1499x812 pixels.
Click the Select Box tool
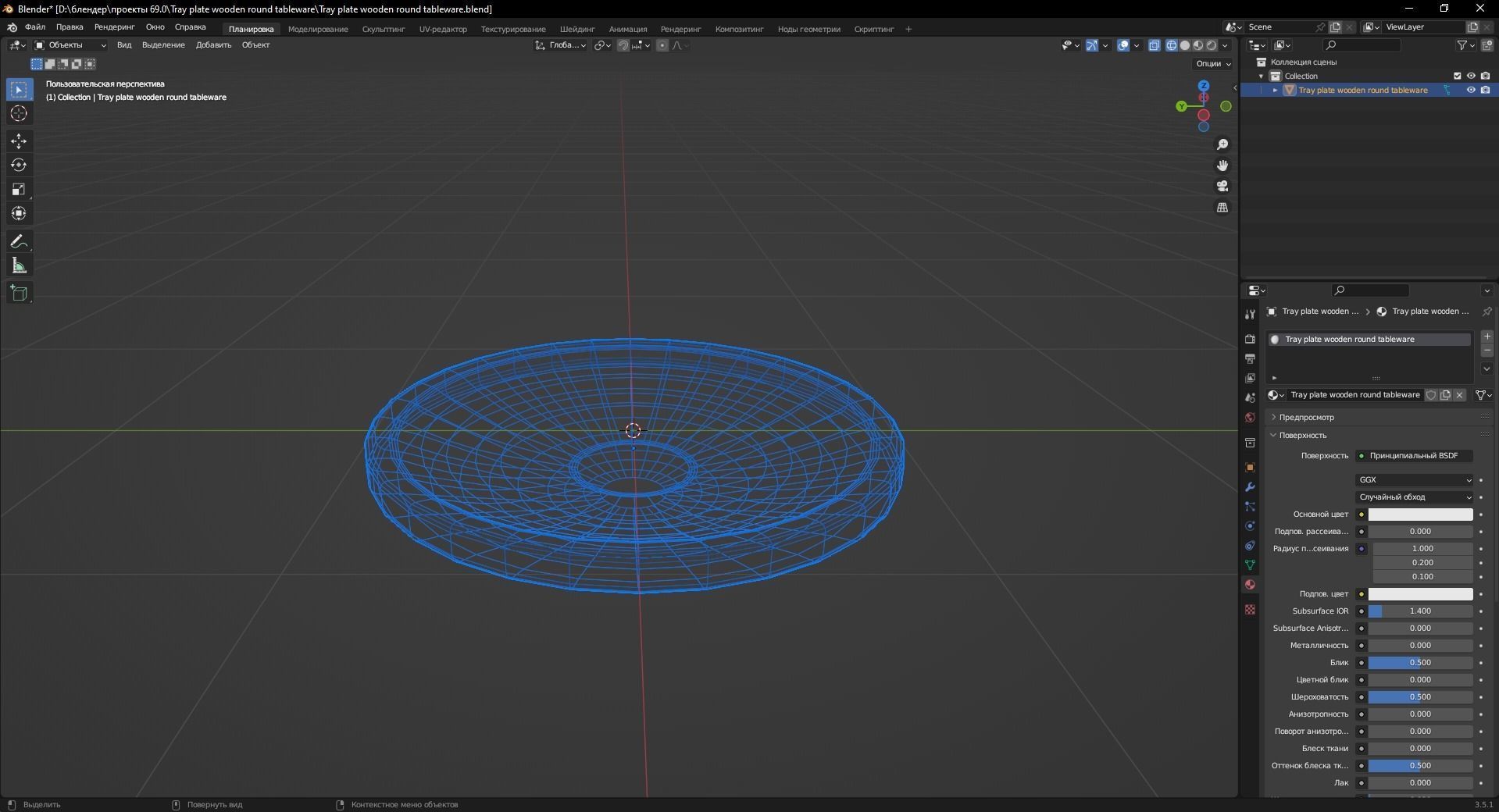click(x=19, y=90)
